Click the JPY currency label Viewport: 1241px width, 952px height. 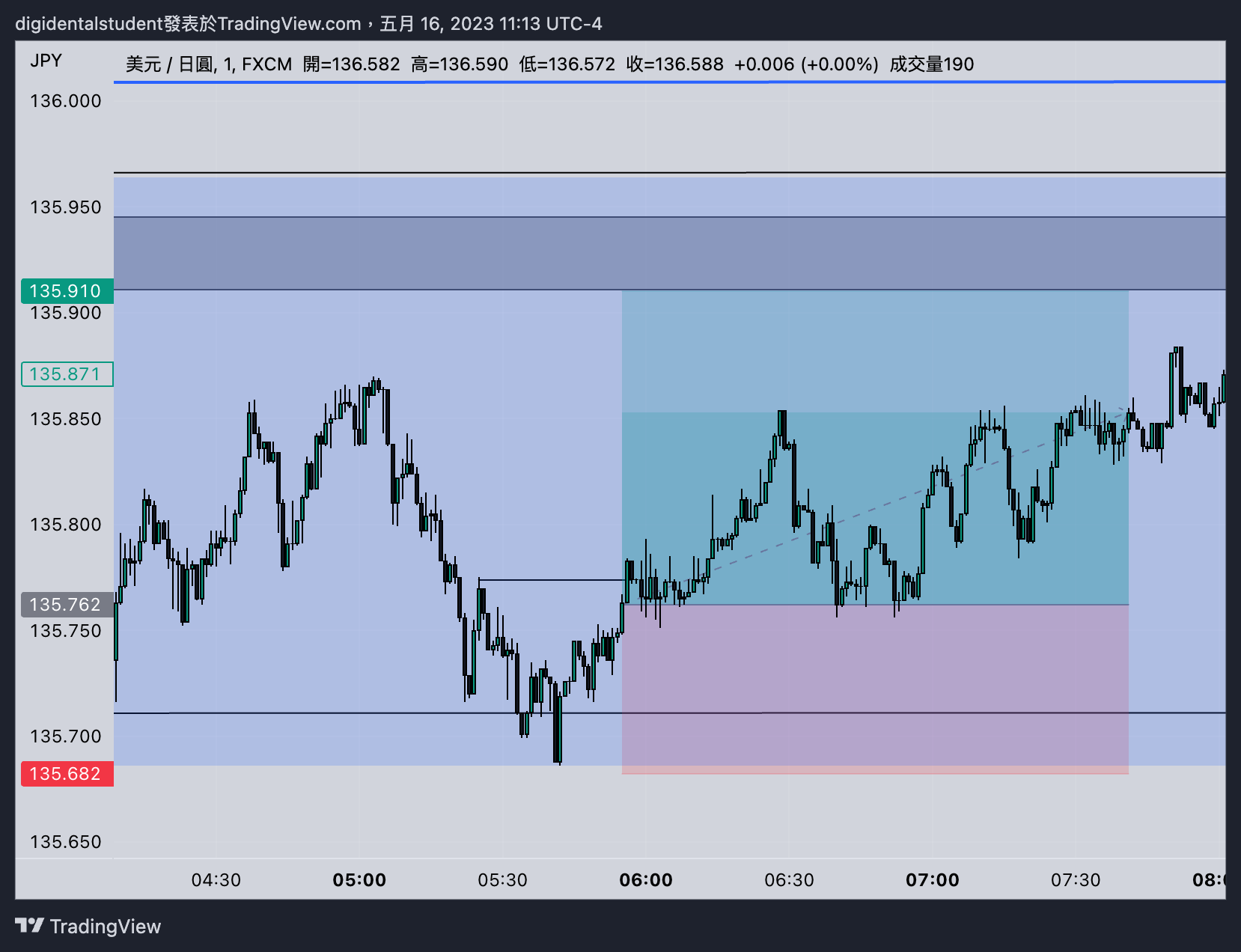coord(46,61)
